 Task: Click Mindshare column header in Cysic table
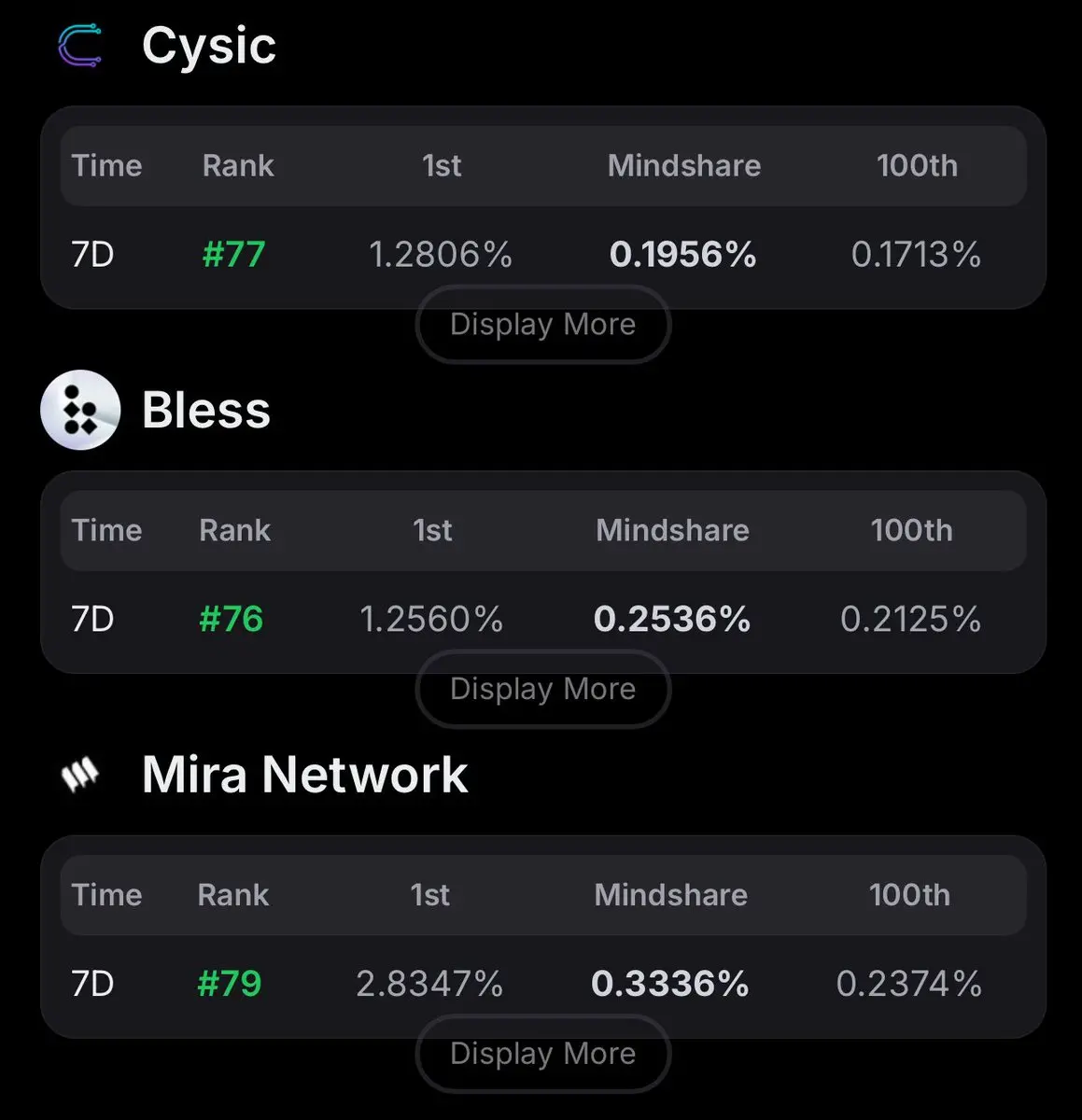(x=684, y=165)
